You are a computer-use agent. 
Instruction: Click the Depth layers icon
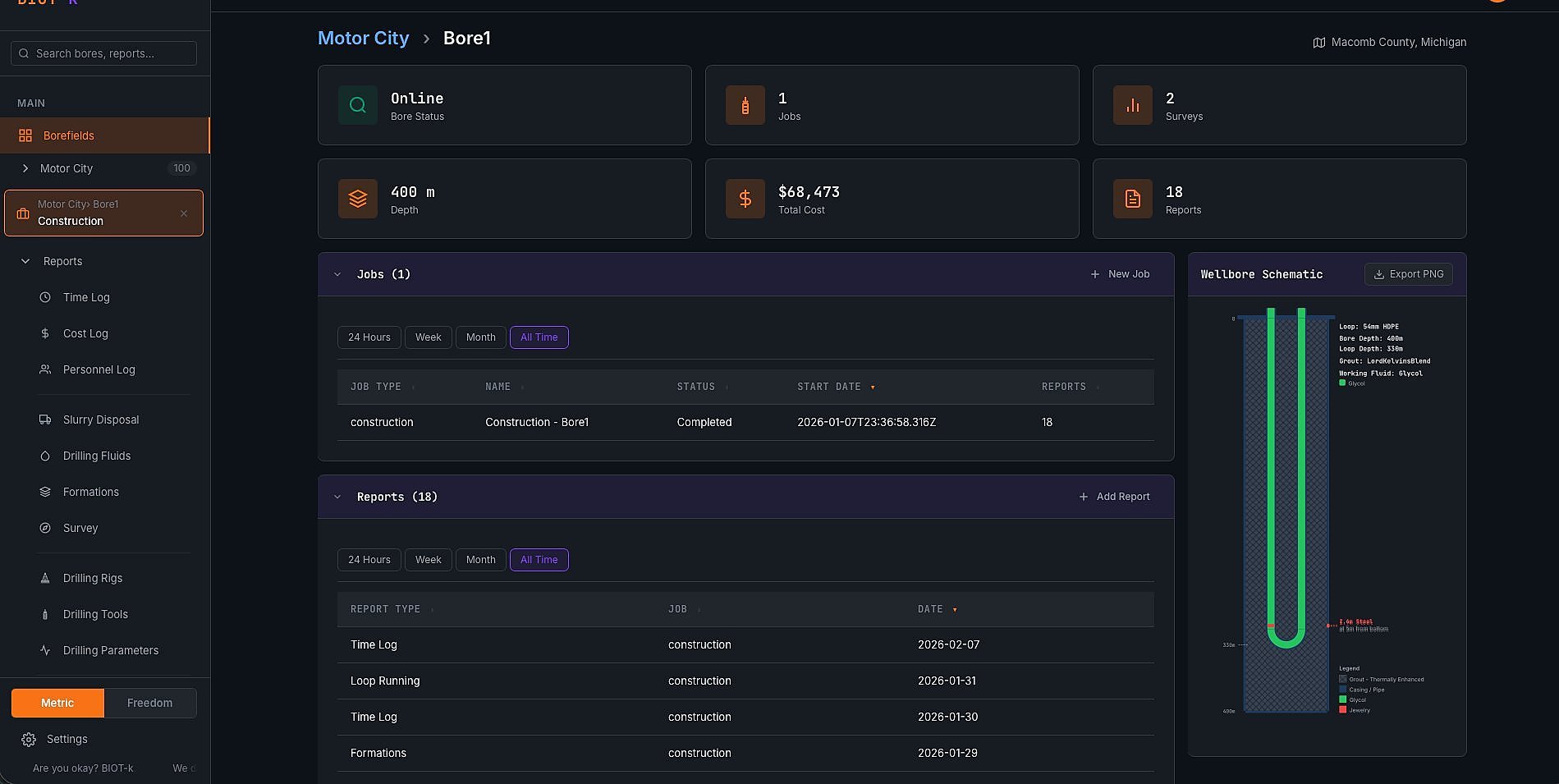pyautogui.click(x=357, y=199)
